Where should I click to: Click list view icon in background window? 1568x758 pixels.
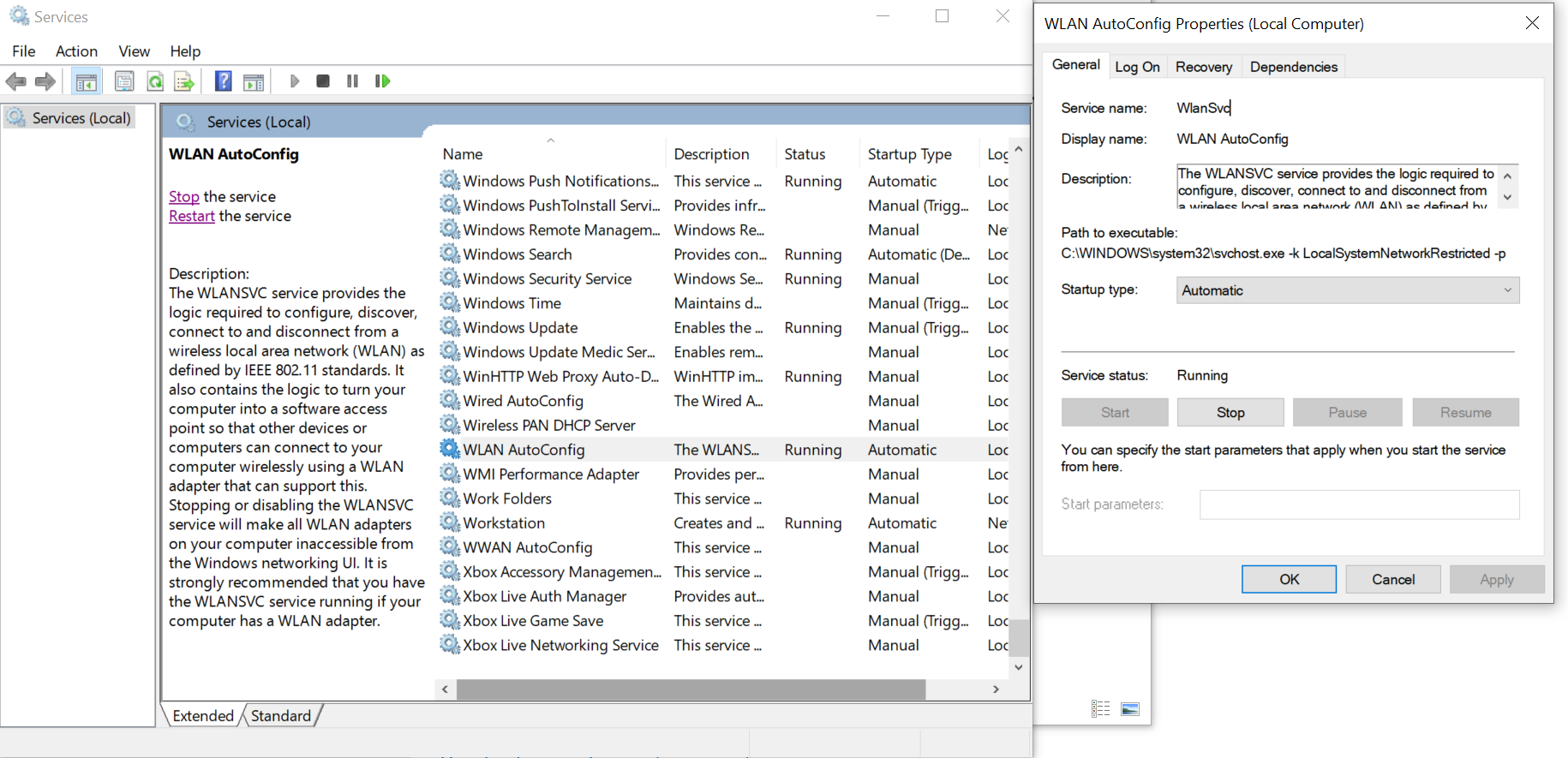[1101, 708]
